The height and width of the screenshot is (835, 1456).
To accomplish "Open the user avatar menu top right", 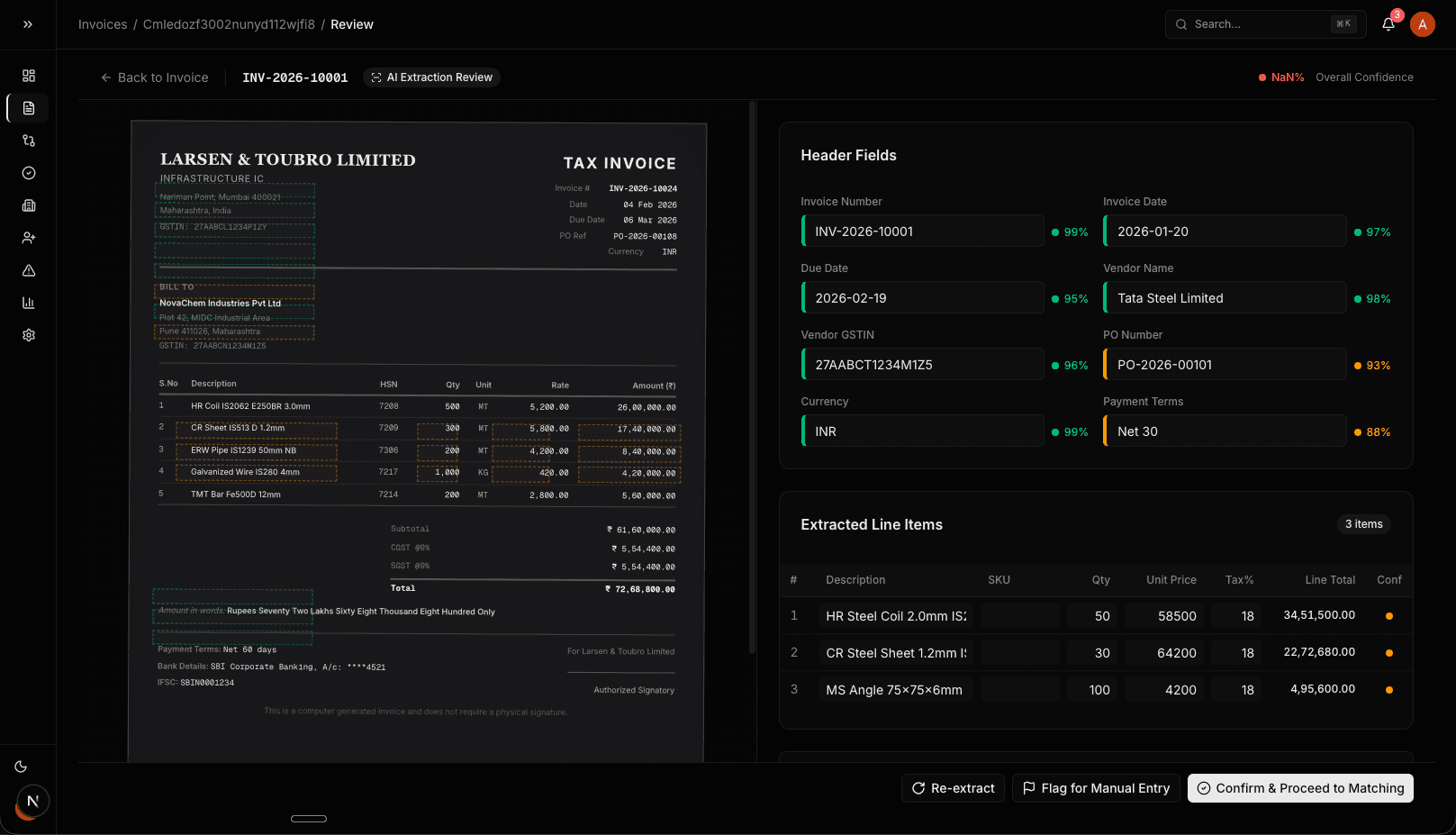I will pyautogui.click(x=1423, y=24).
